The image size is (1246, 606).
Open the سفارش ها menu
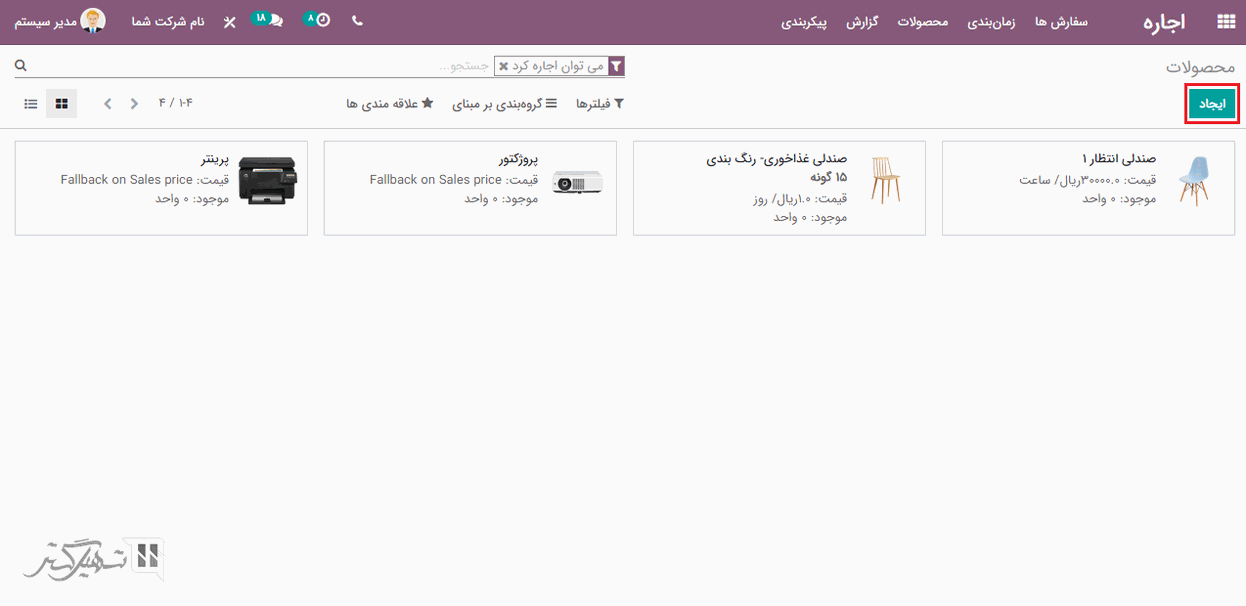(1061, 22)
